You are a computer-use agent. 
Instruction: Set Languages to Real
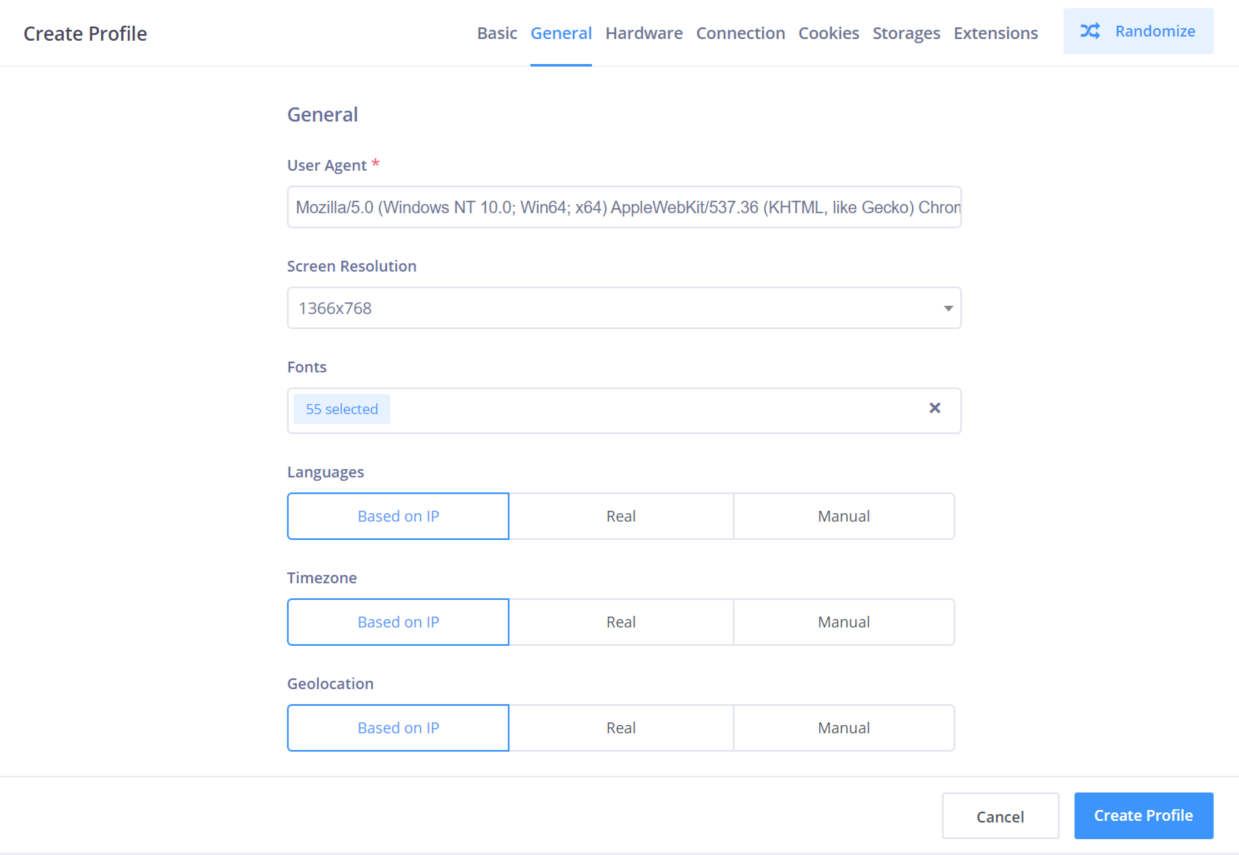click(x=621, y=516)
